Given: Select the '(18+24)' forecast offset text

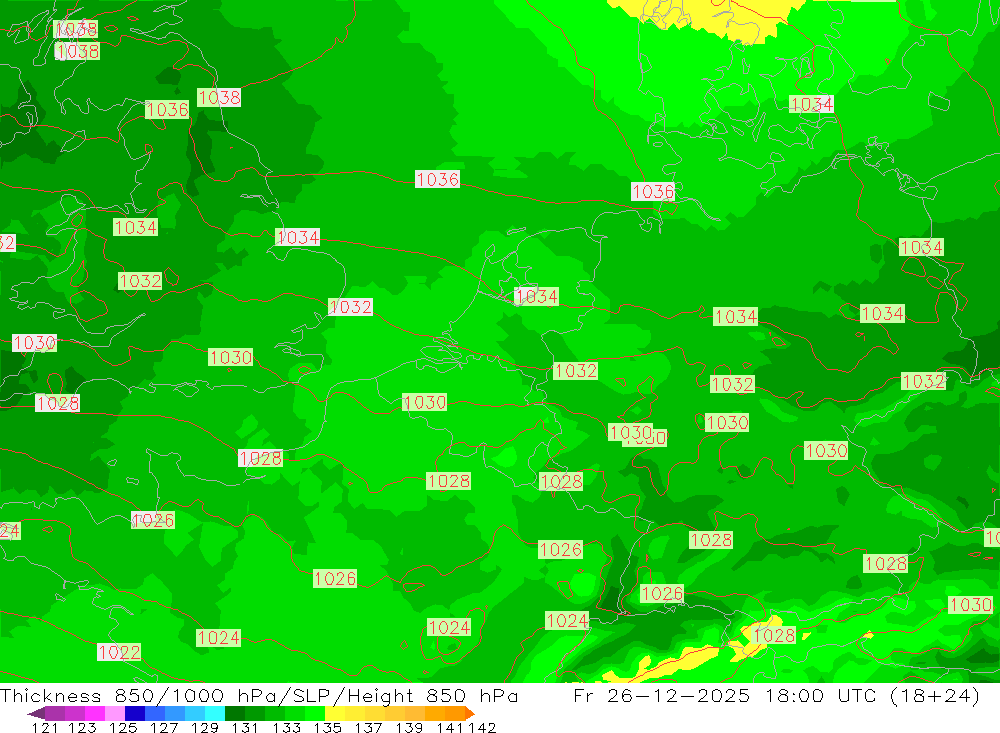Looking at the screenshot, I should tap(935, 695).
